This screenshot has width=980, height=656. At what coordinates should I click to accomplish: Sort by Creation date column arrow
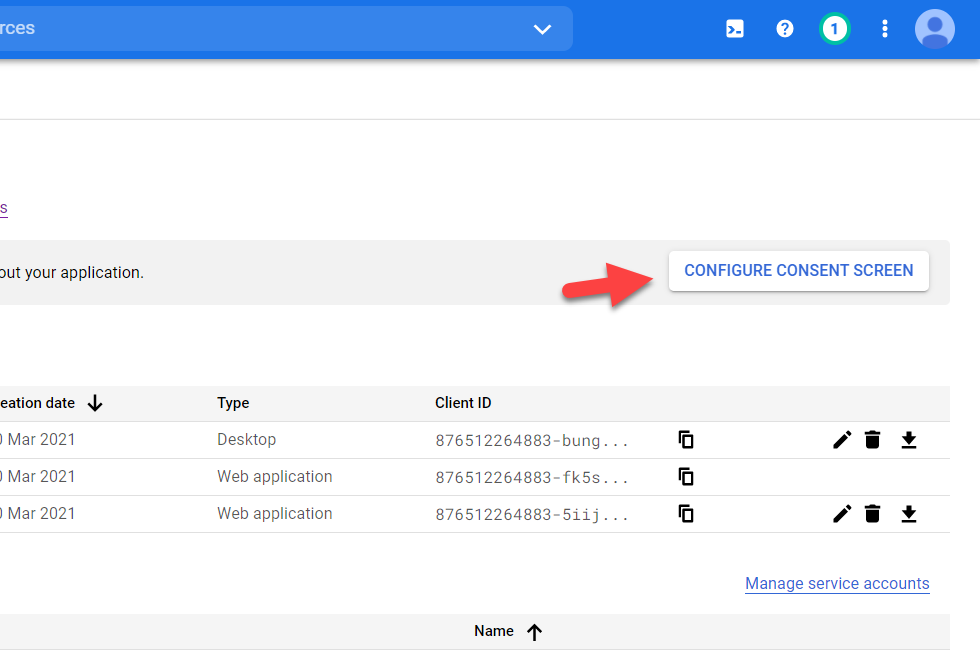tap(95, 403)
